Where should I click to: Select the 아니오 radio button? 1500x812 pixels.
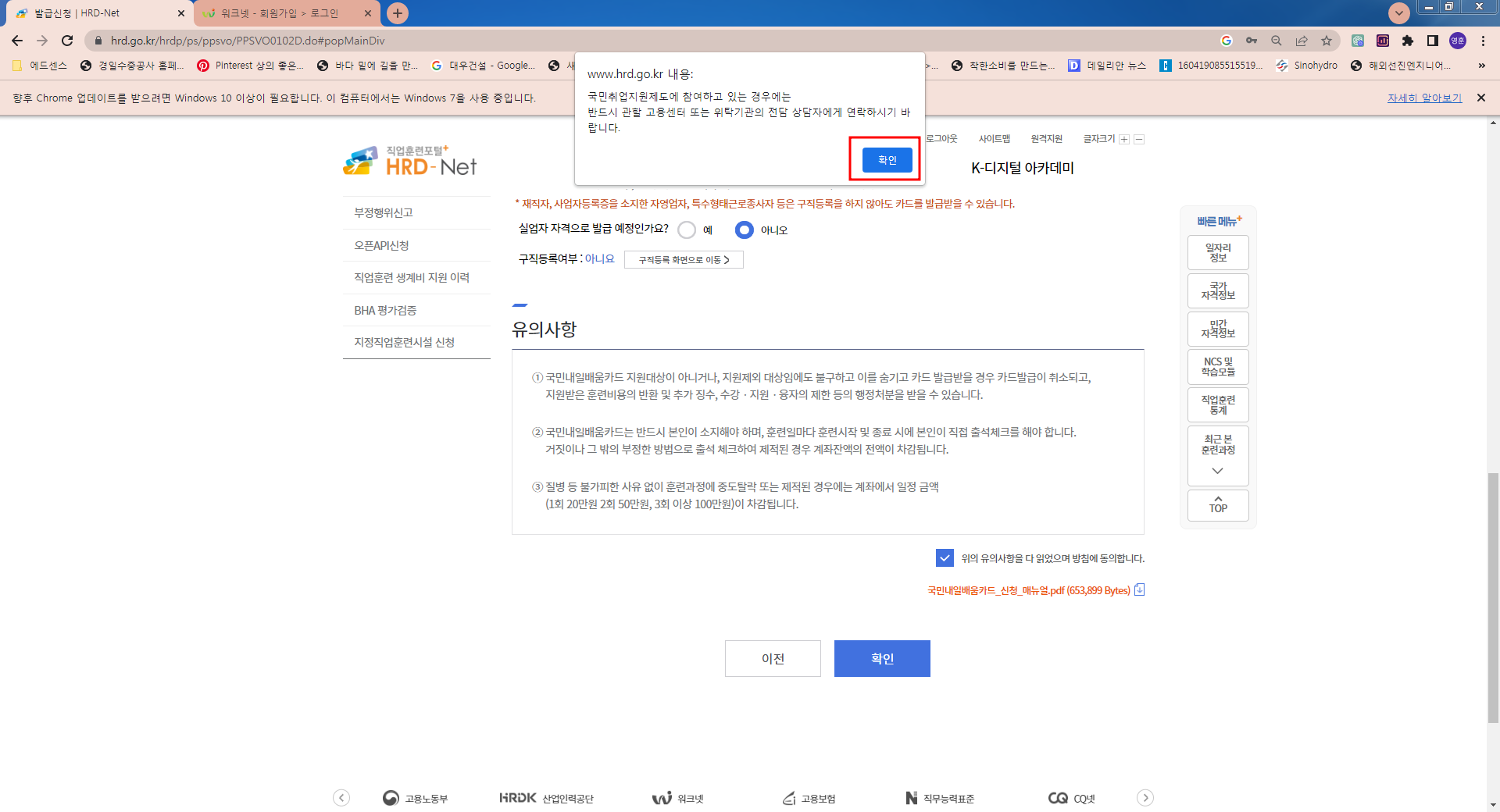coord(744,230)
